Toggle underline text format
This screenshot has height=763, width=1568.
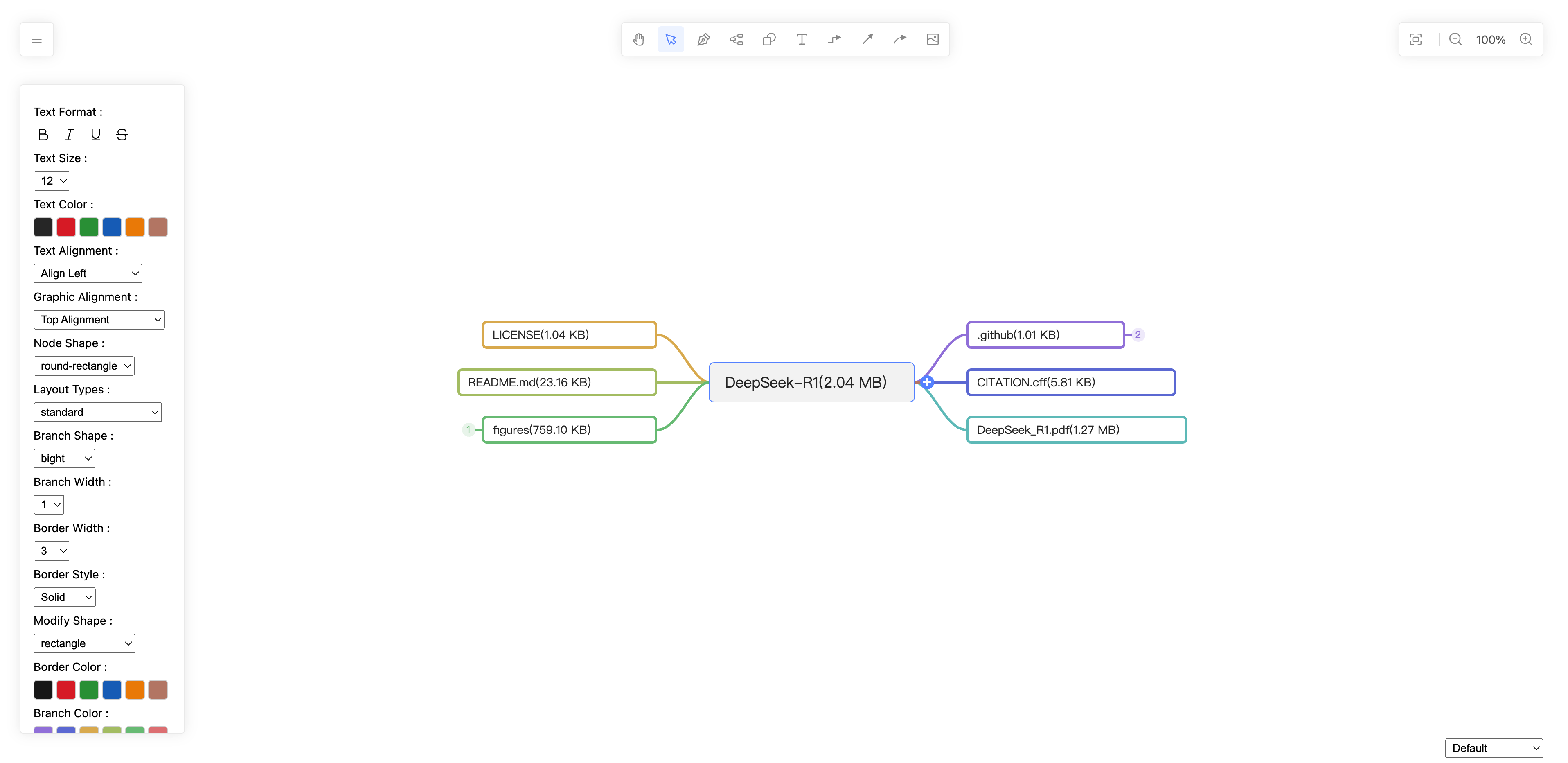96,135
